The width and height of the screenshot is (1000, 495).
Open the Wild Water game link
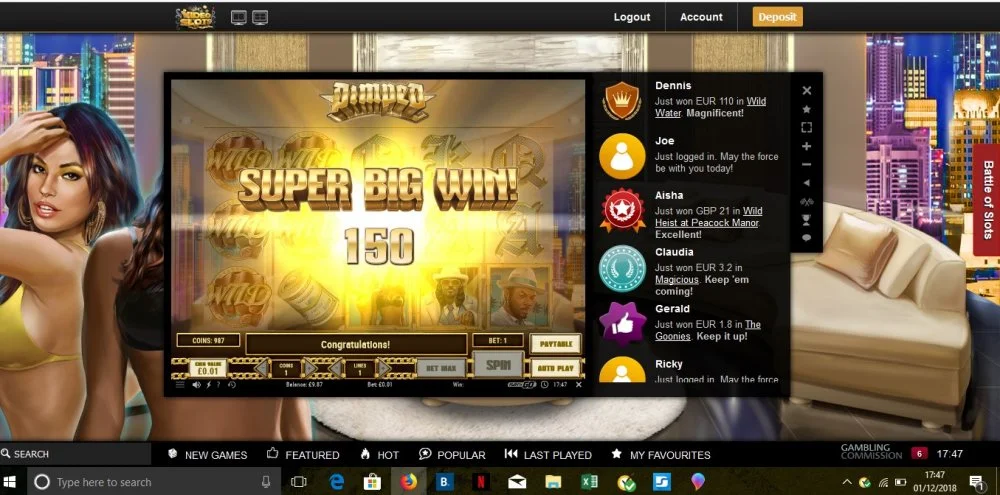pos(710,107)
